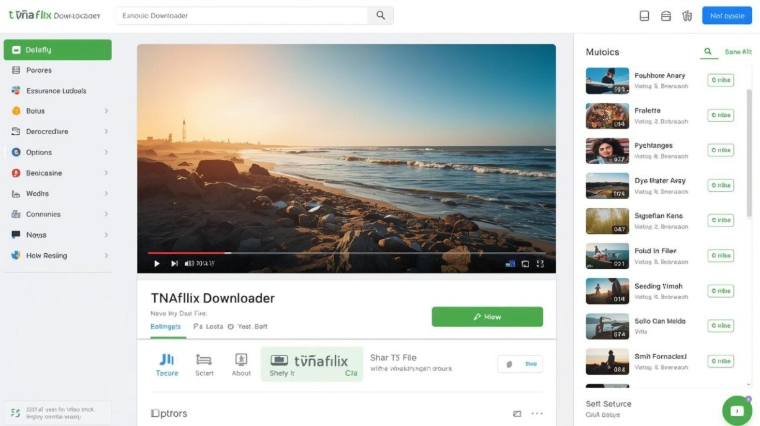Click the search icon in the Mulcics panel
This screenshot has height=426, width=760.
coord(708,52)
